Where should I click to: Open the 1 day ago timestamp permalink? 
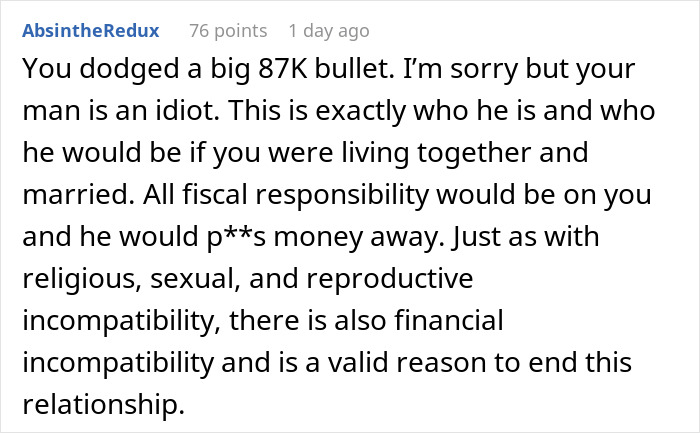click(329, 31)
